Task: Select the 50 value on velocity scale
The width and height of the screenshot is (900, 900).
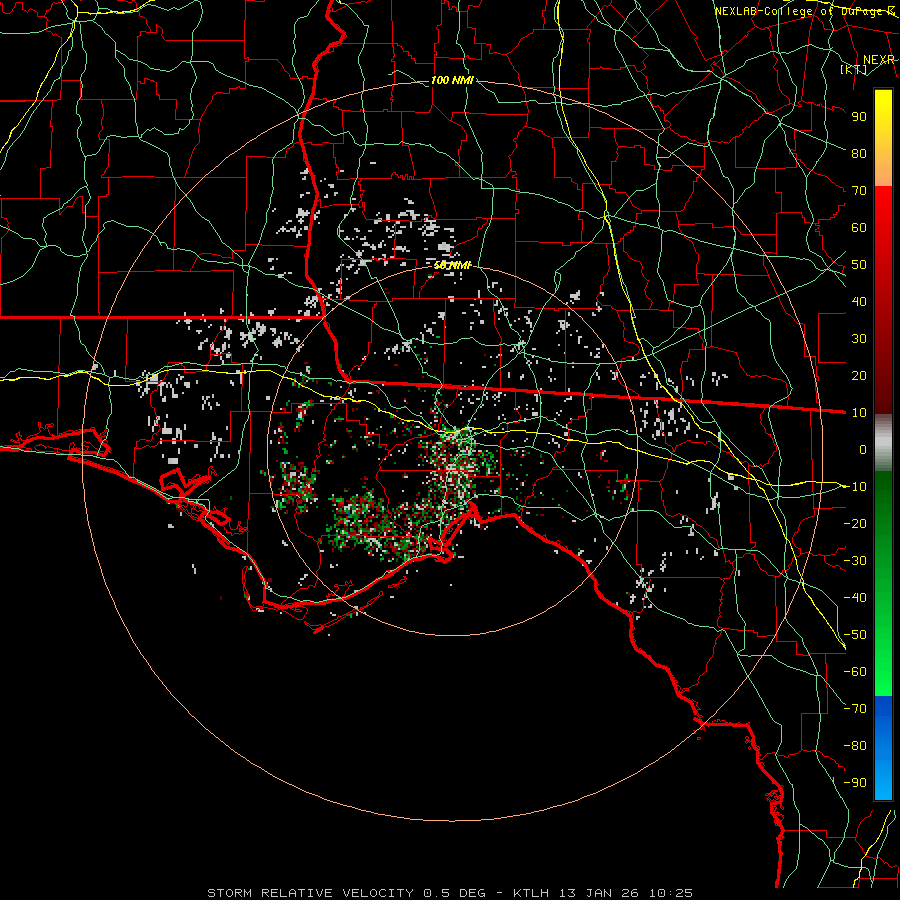Action: coord(859,265)
